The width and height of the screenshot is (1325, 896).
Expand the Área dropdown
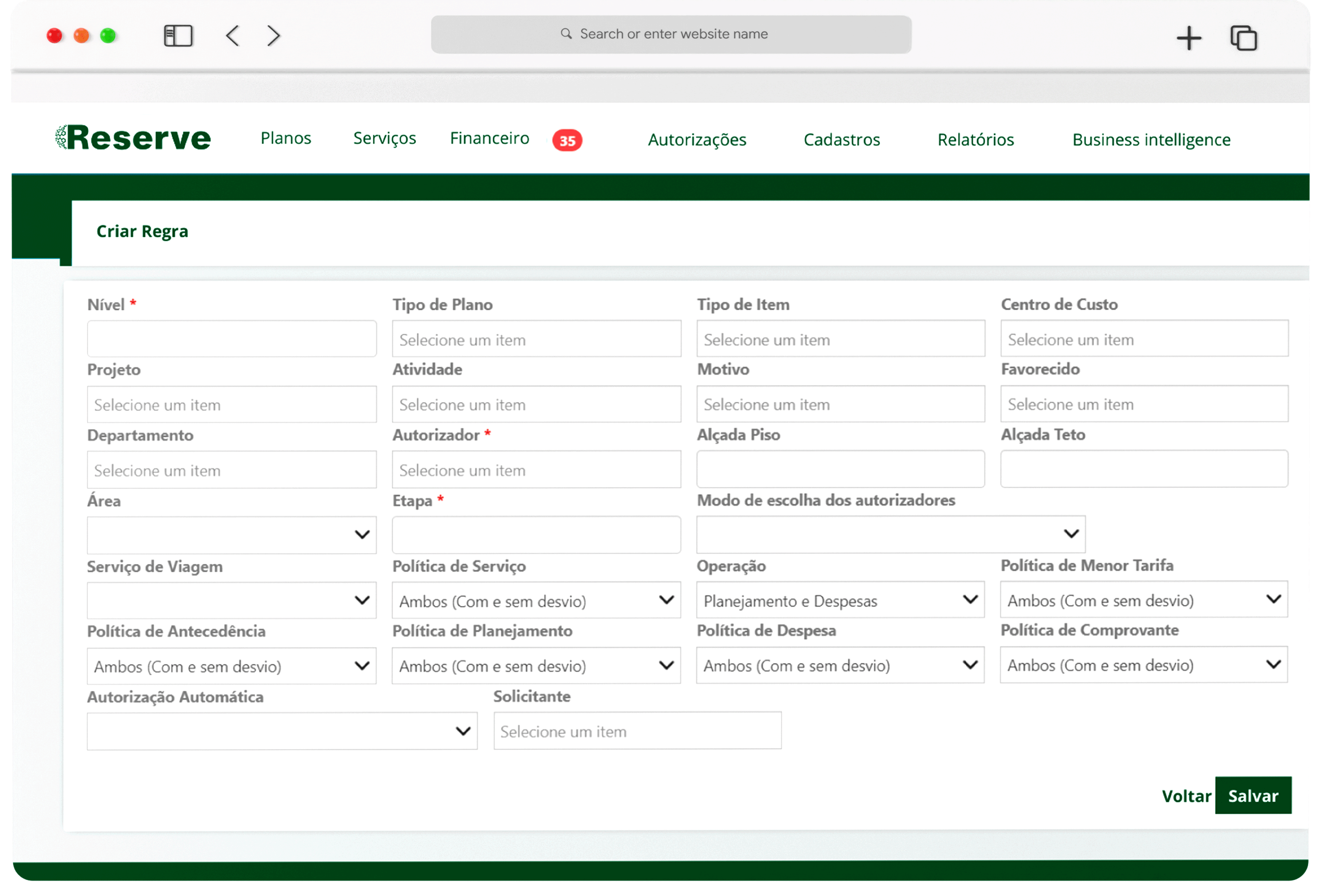[232, 535]
